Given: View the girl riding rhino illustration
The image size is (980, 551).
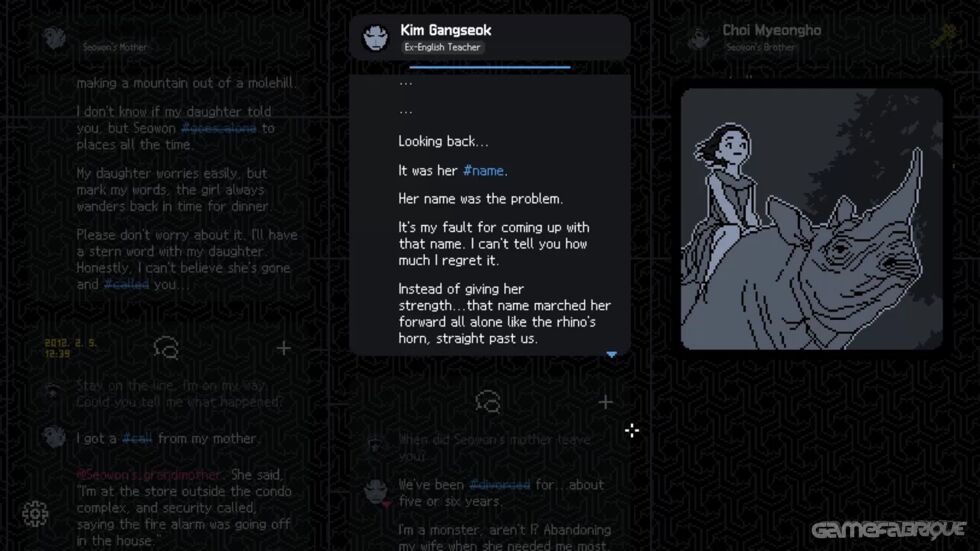Looking at the screenshot, I should [x=811, y=219].
